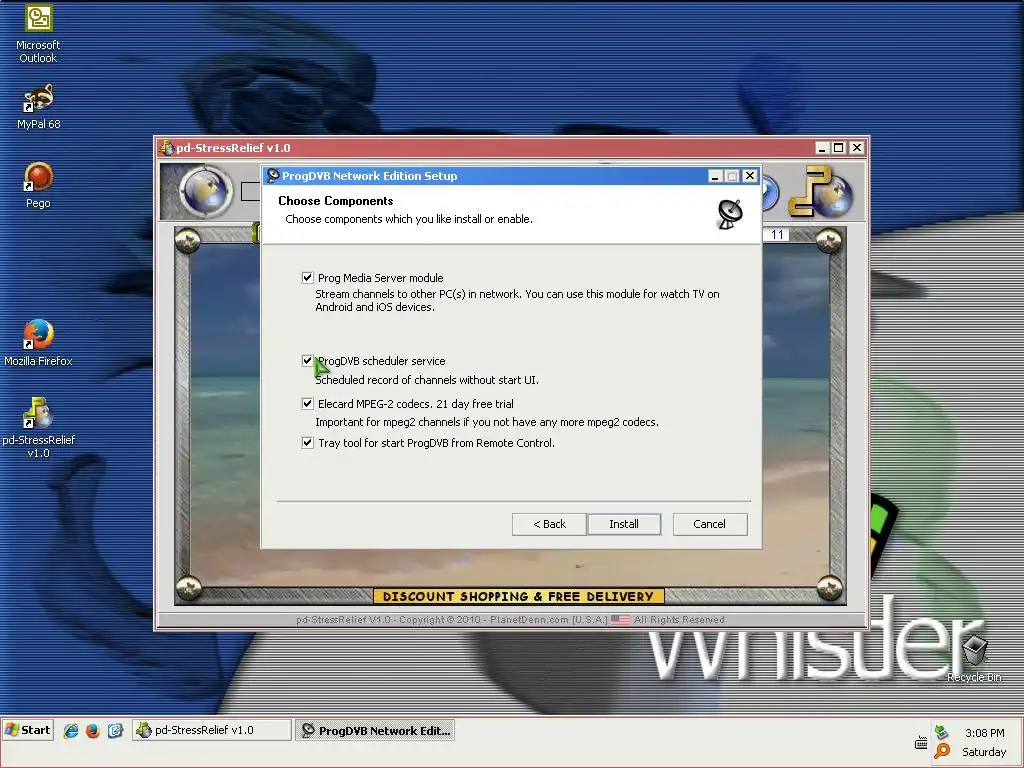Screen dimensions: 1024x768
Task: Click the counter showing 11 in pd-StressRelief
Action: click(x=777, y=235)
